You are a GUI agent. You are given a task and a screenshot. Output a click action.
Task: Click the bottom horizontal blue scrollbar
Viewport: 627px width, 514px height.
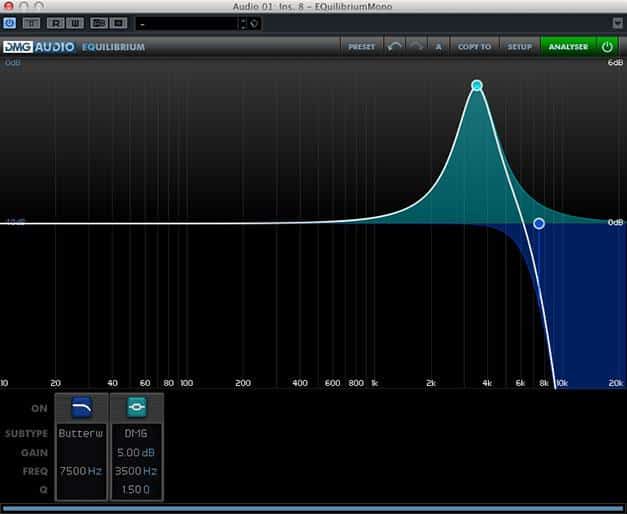tap(314, 509)
